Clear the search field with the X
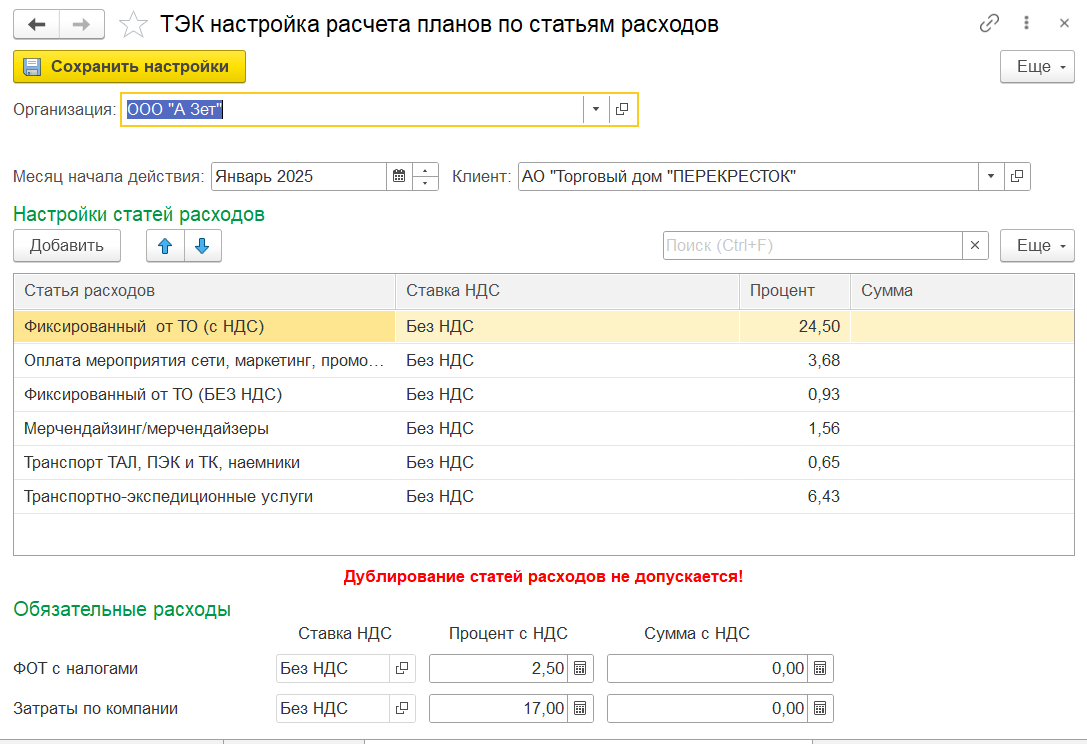 pos(975,246)
